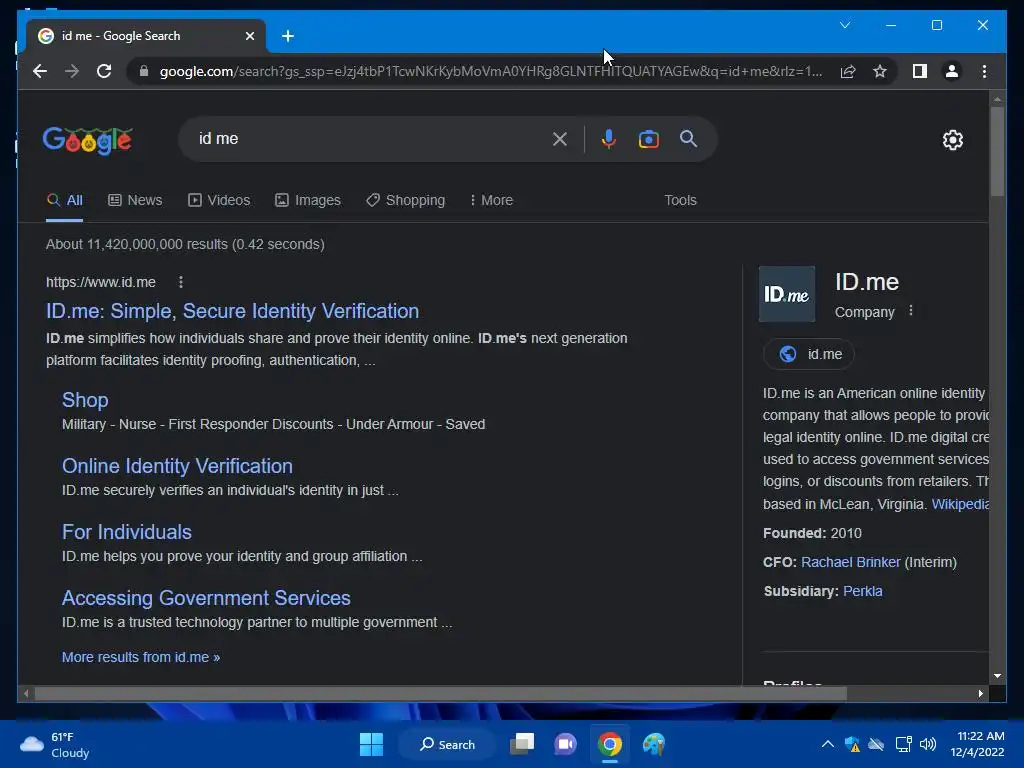Viewport: 1024px width, 768px height.
Task: Expand the tab search chevron
Action: coord(844,25)
